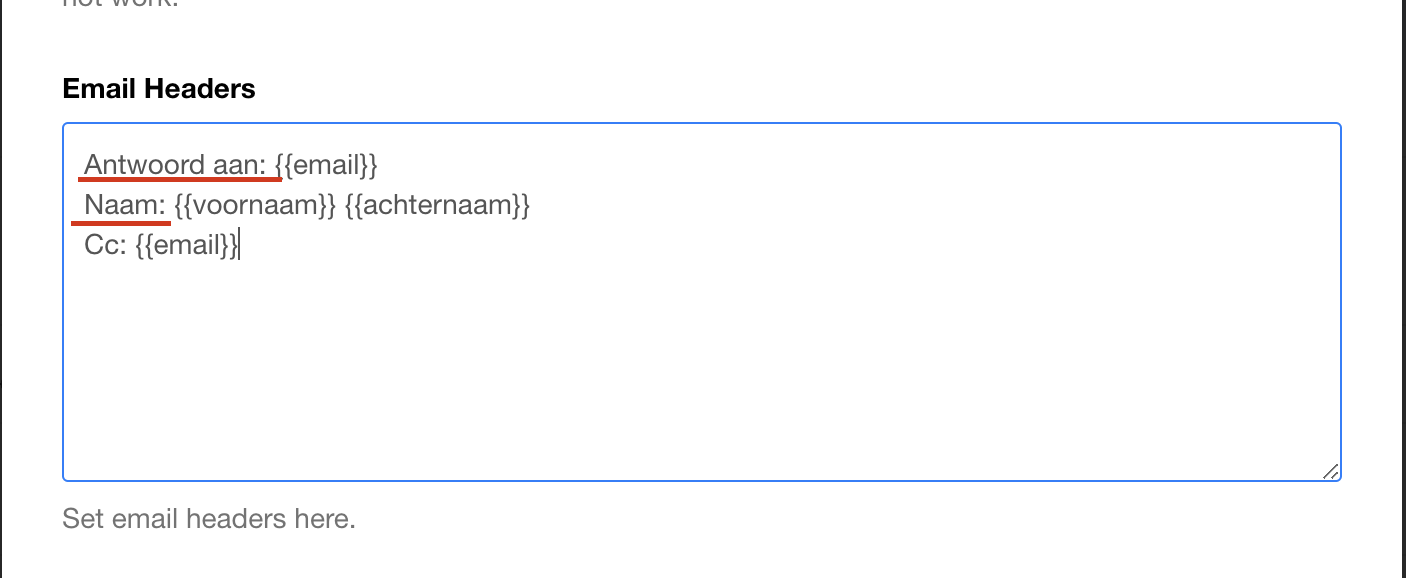Click the red spellcheck underline under Antwoord aan
The width and height of the screenshot is (1406, 578).
click(180, 181)
